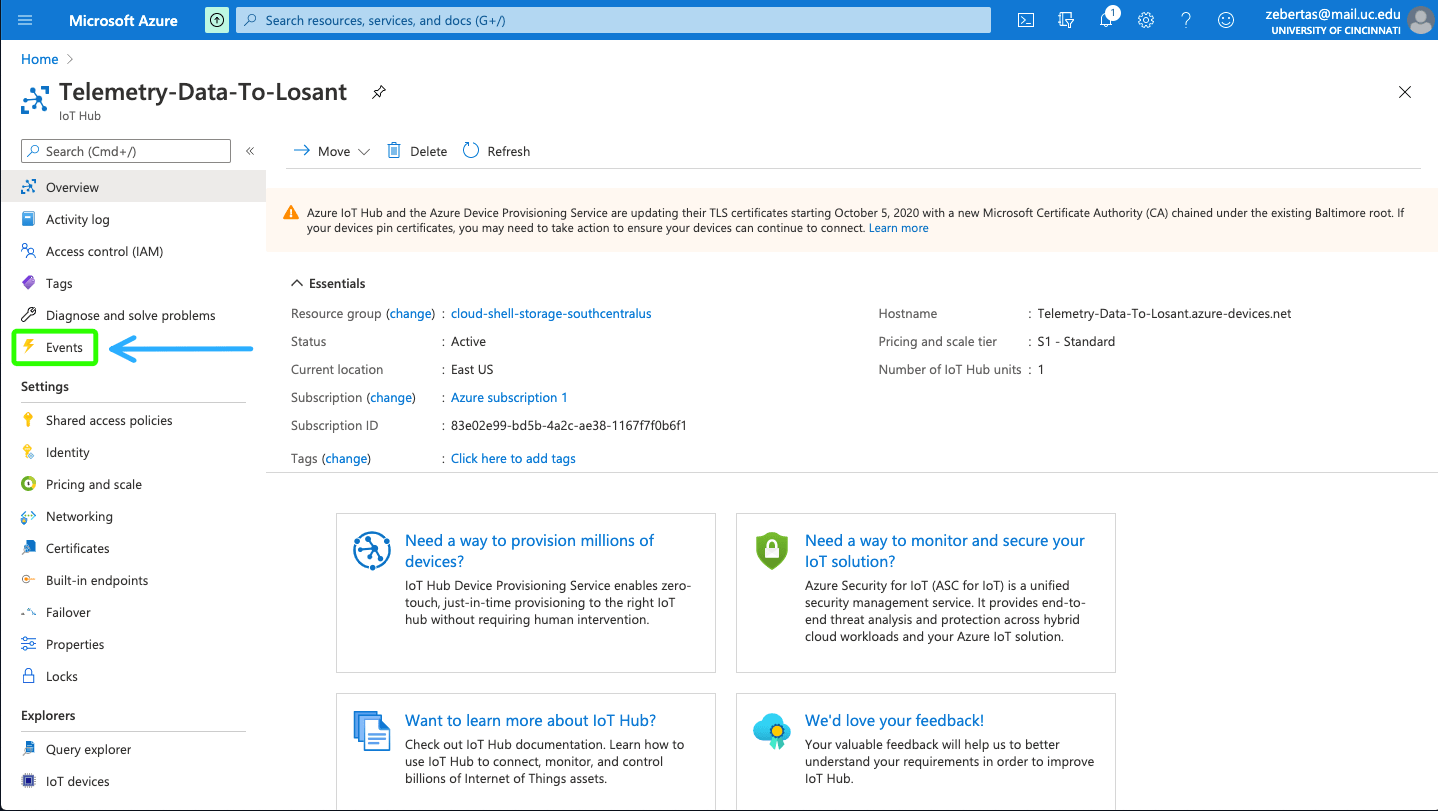Collapse the Essentials section
Screen dimensions: 1438x811
point(328,283)
